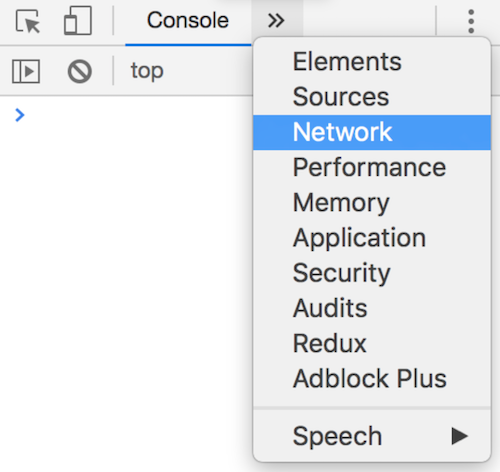Show the console sidebar panel icon
Screen dimensions: 500x472
(x=26, y=71)
